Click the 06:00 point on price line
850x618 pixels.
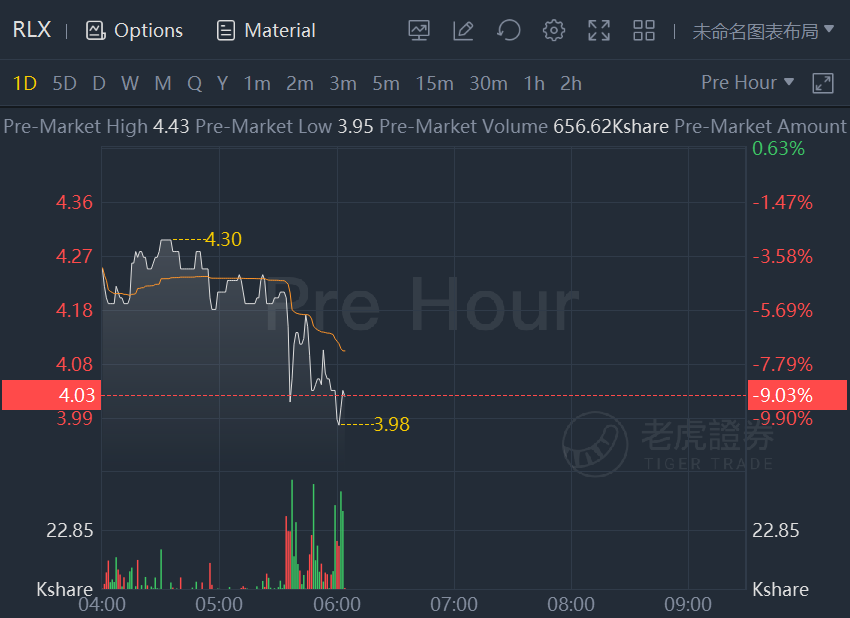[337, 417]
